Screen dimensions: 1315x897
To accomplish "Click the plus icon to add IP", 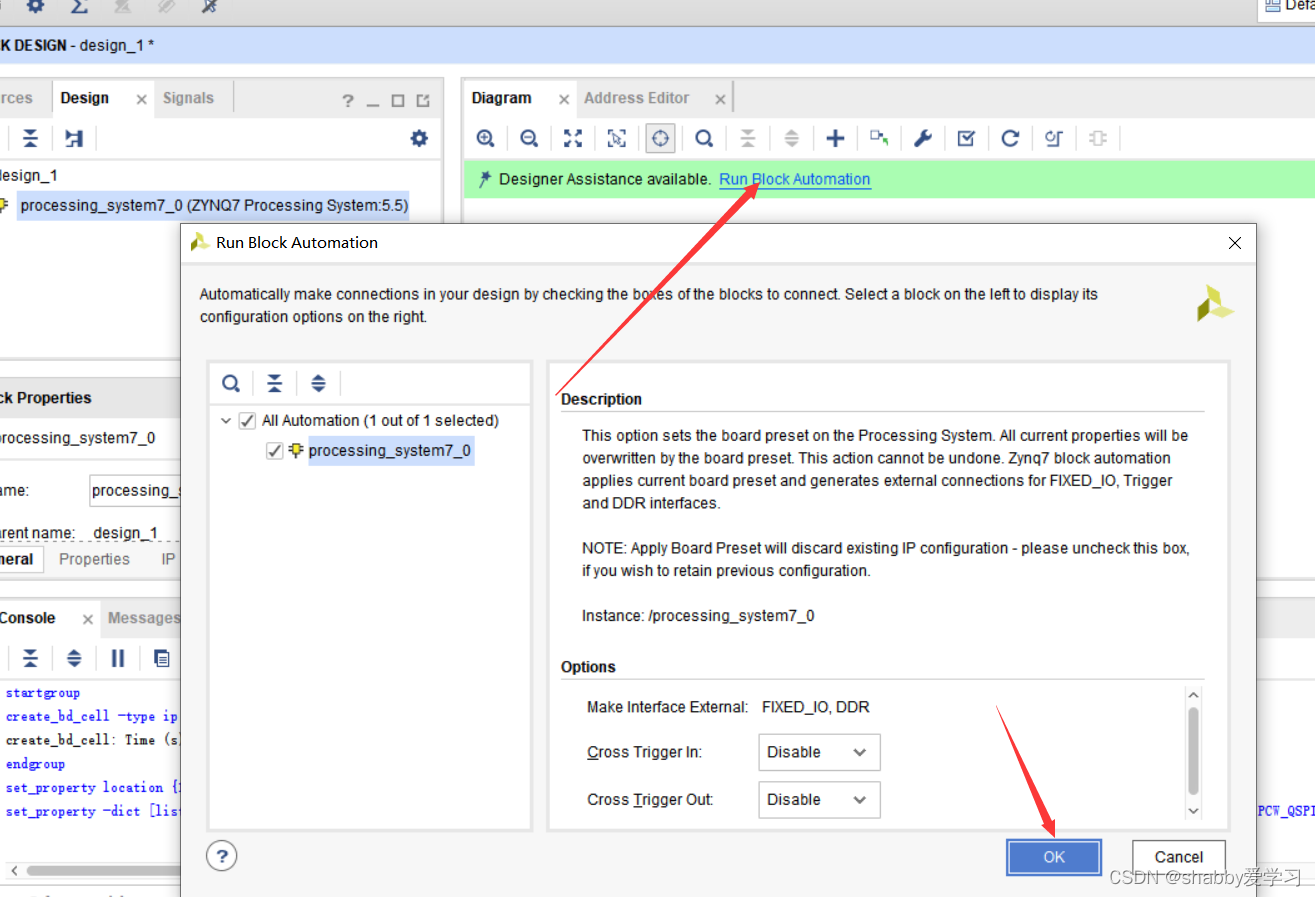I will pos(835,138).
